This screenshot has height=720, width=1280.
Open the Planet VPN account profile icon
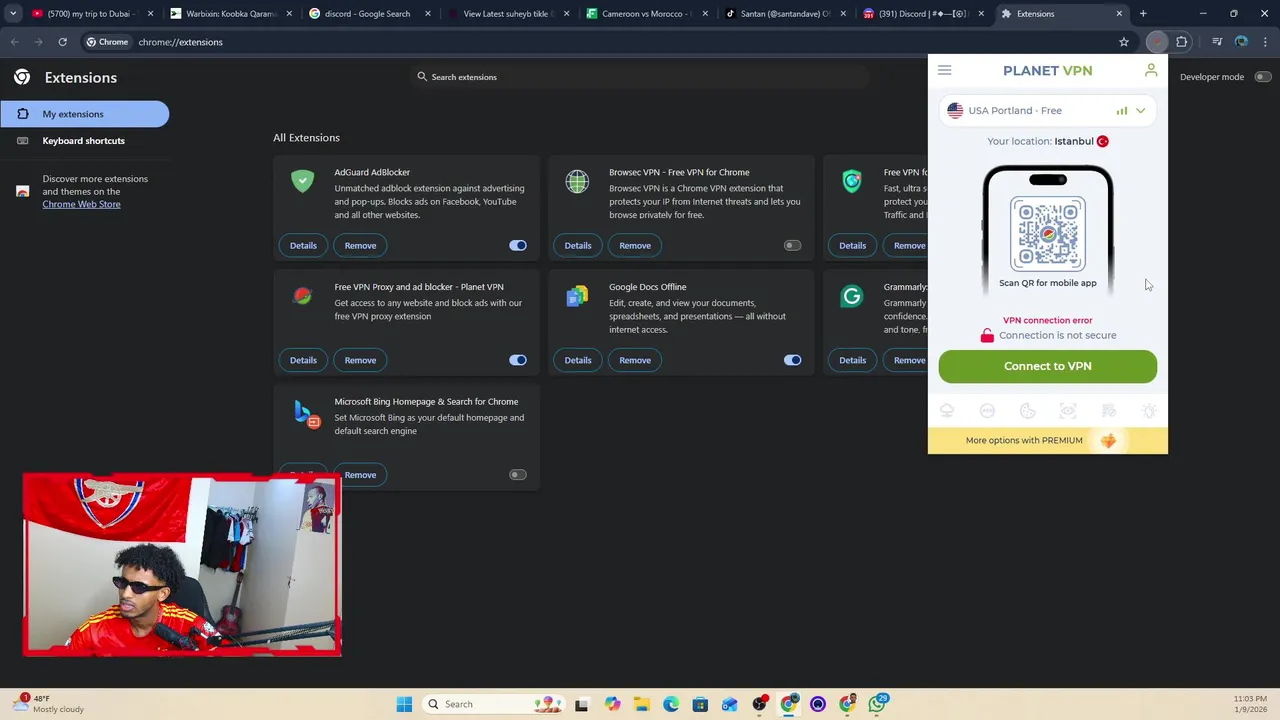1151,70
